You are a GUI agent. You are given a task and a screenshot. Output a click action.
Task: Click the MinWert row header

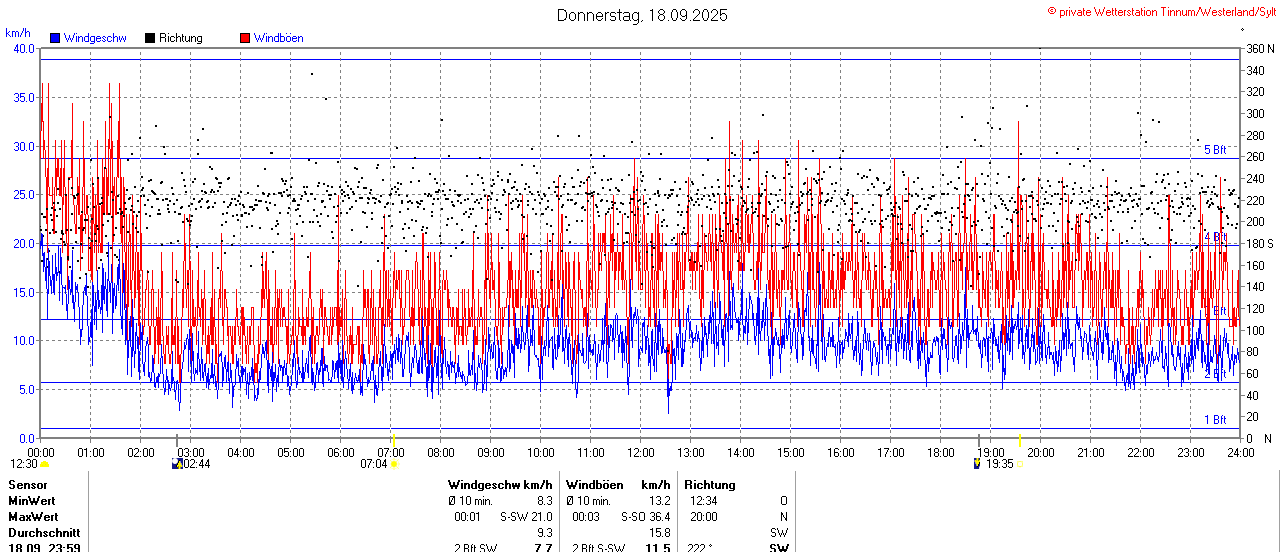tap(32, 501)
